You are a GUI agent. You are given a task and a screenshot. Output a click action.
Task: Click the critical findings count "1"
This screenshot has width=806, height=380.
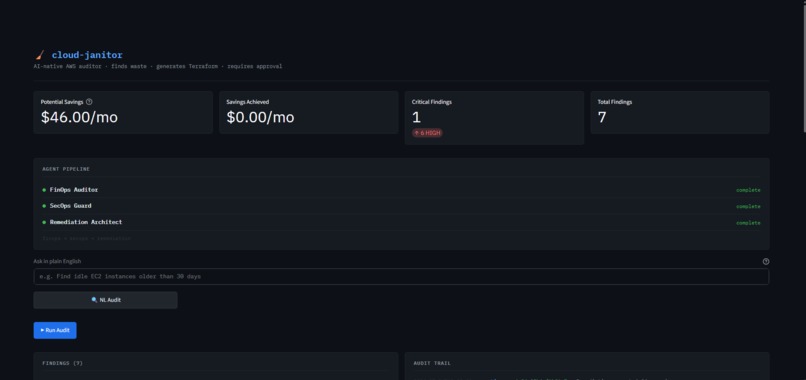[416, 117]
